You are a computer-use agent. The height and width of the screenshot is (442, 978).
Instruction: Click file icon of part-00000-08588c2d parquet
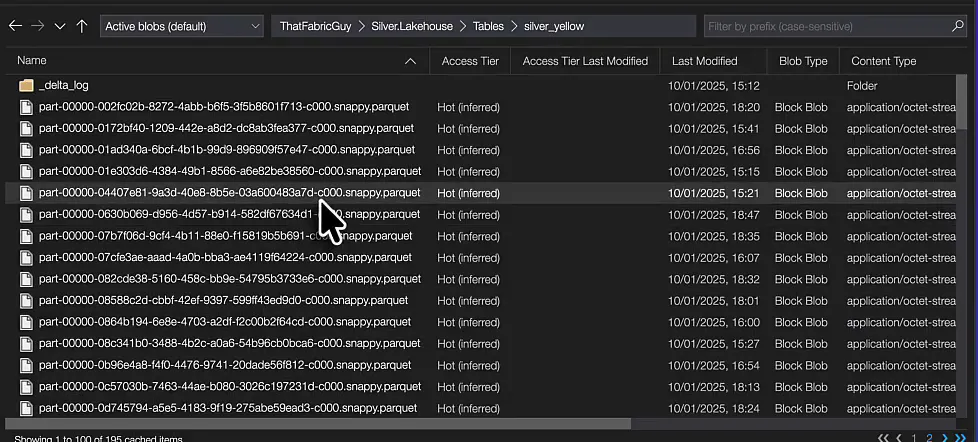tap(26, 300)
